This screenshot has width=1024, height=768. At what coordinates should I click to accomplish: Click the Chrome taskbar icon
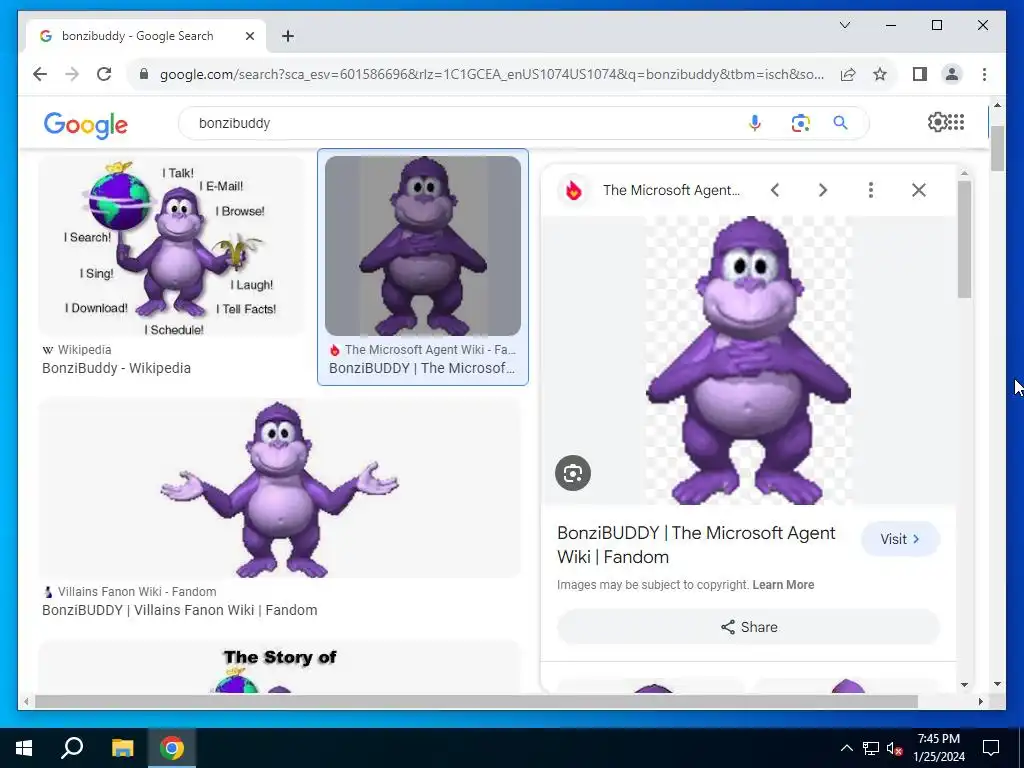coord(171,748)
